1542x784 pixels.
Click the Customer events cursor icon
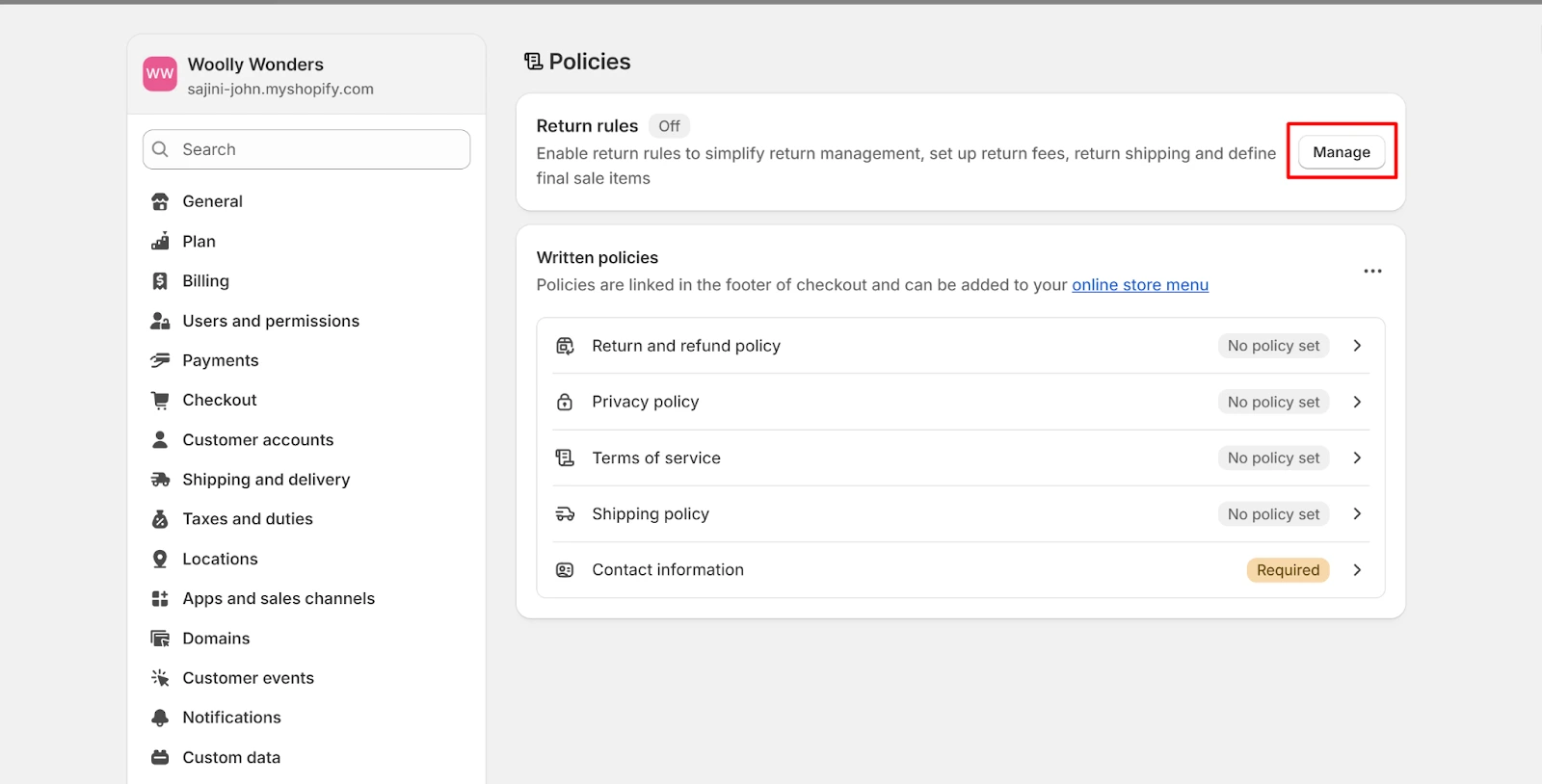point(160,678)
